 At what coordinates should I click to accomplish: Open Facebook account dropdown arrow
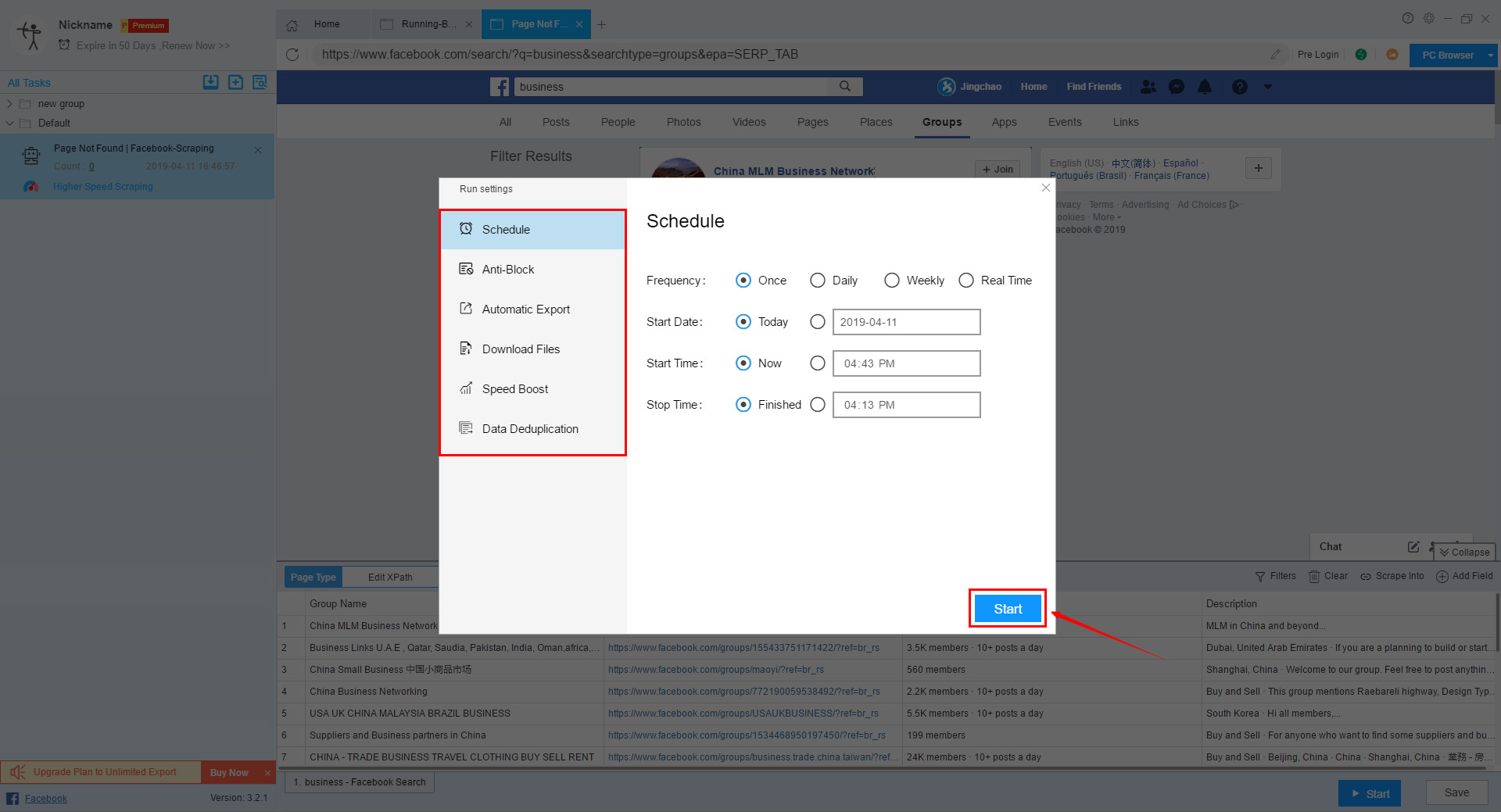click(x=1268, y=87)
